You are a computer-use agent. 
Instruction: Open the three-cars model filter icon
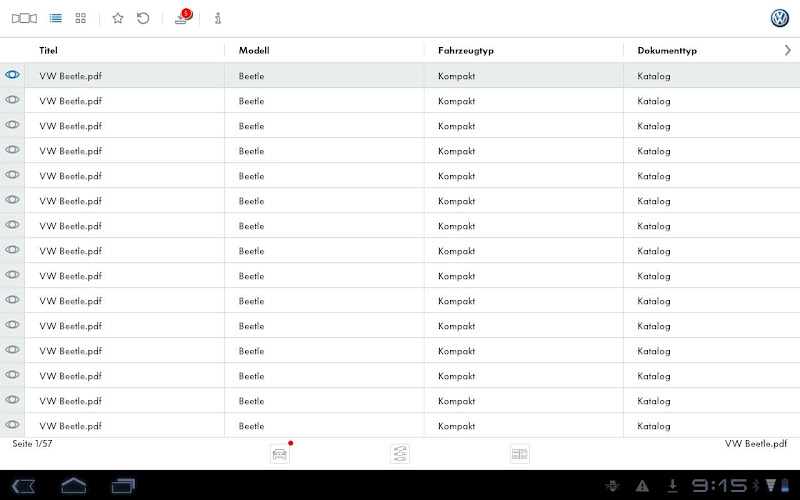400,454
